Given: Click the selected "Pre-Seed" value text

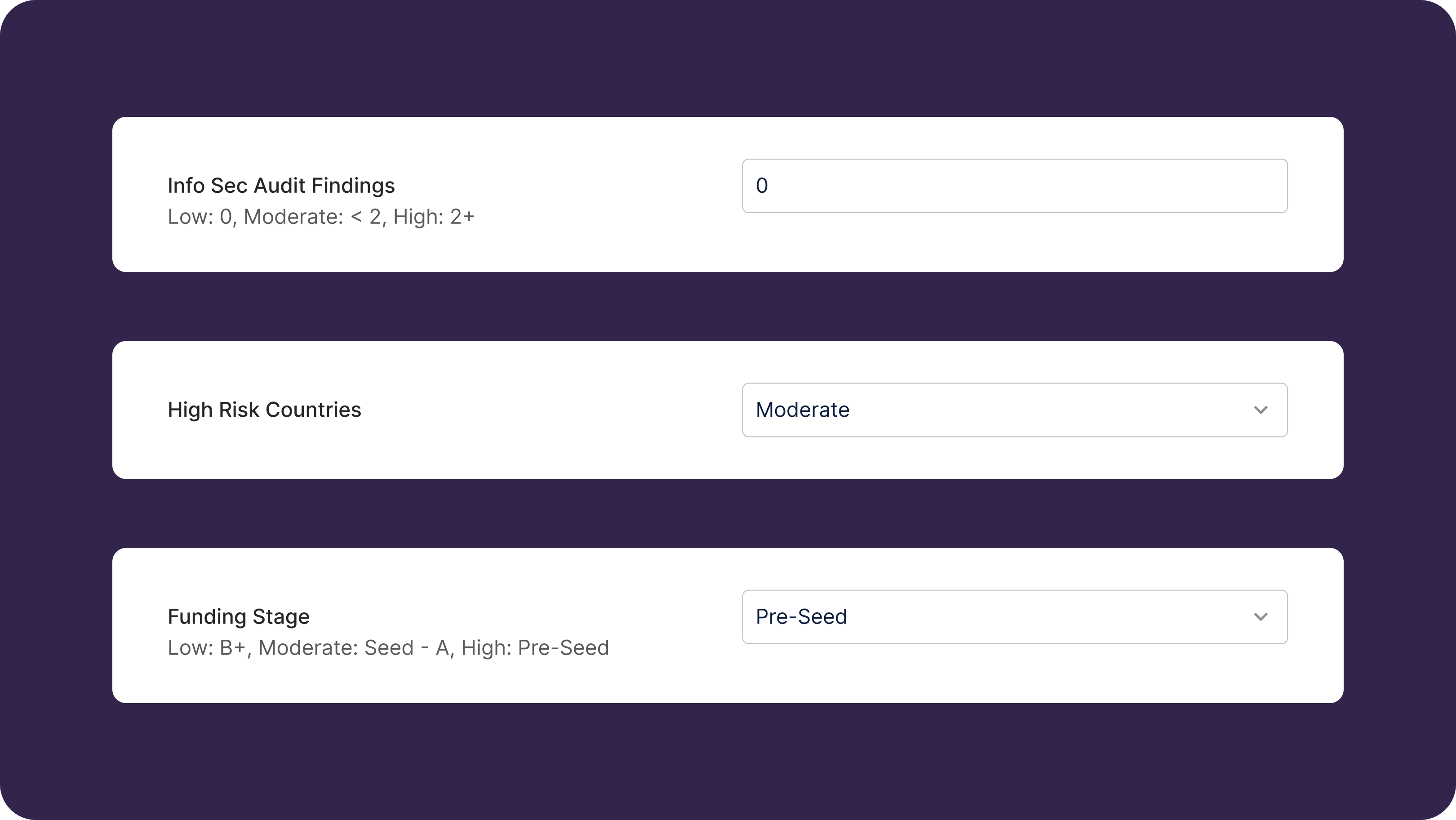Looking at the screenshot, I should click(x=801, y=617).
